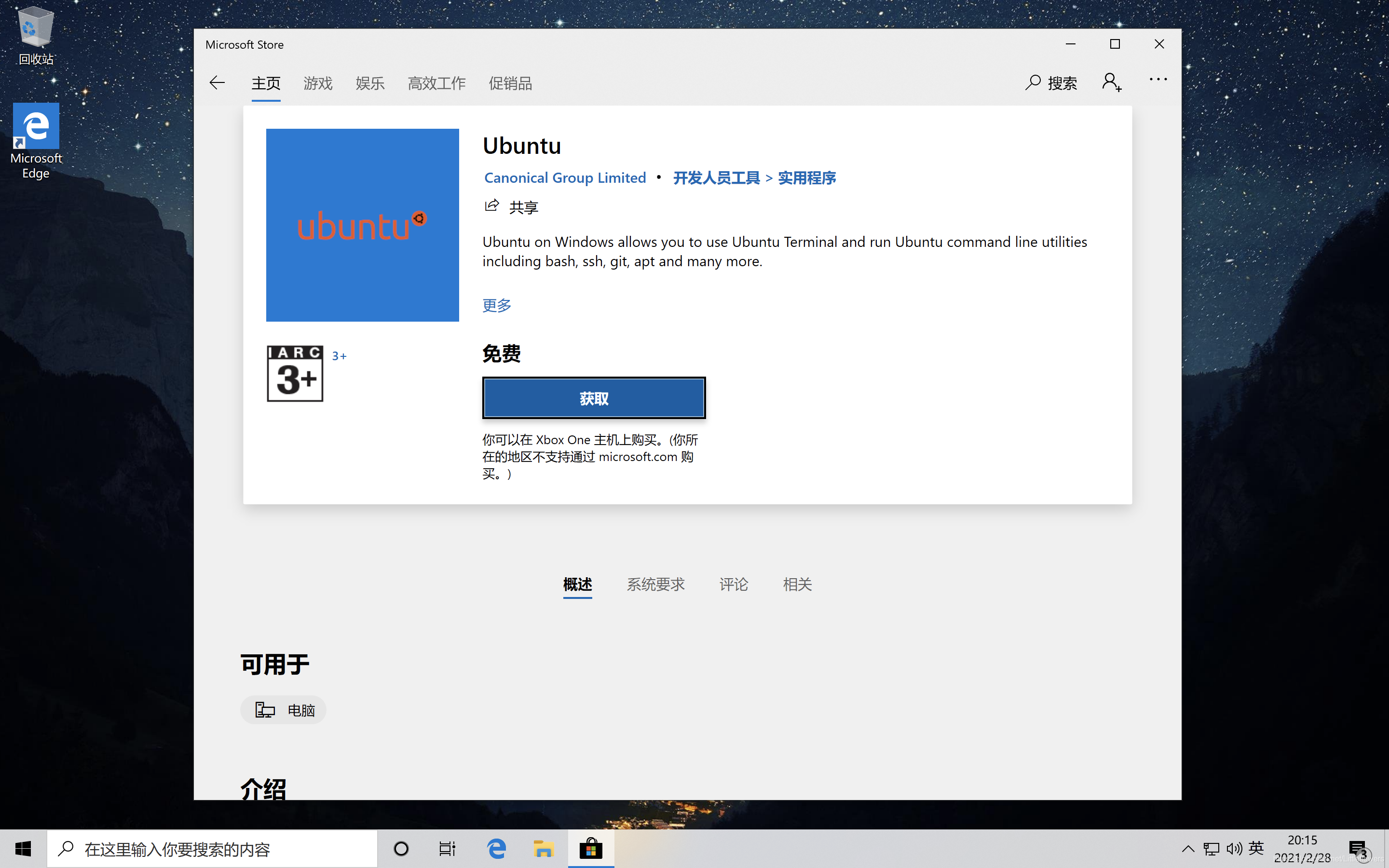Open Task View in taskbar
This screenshot has width=1389, height=868.
447,849
